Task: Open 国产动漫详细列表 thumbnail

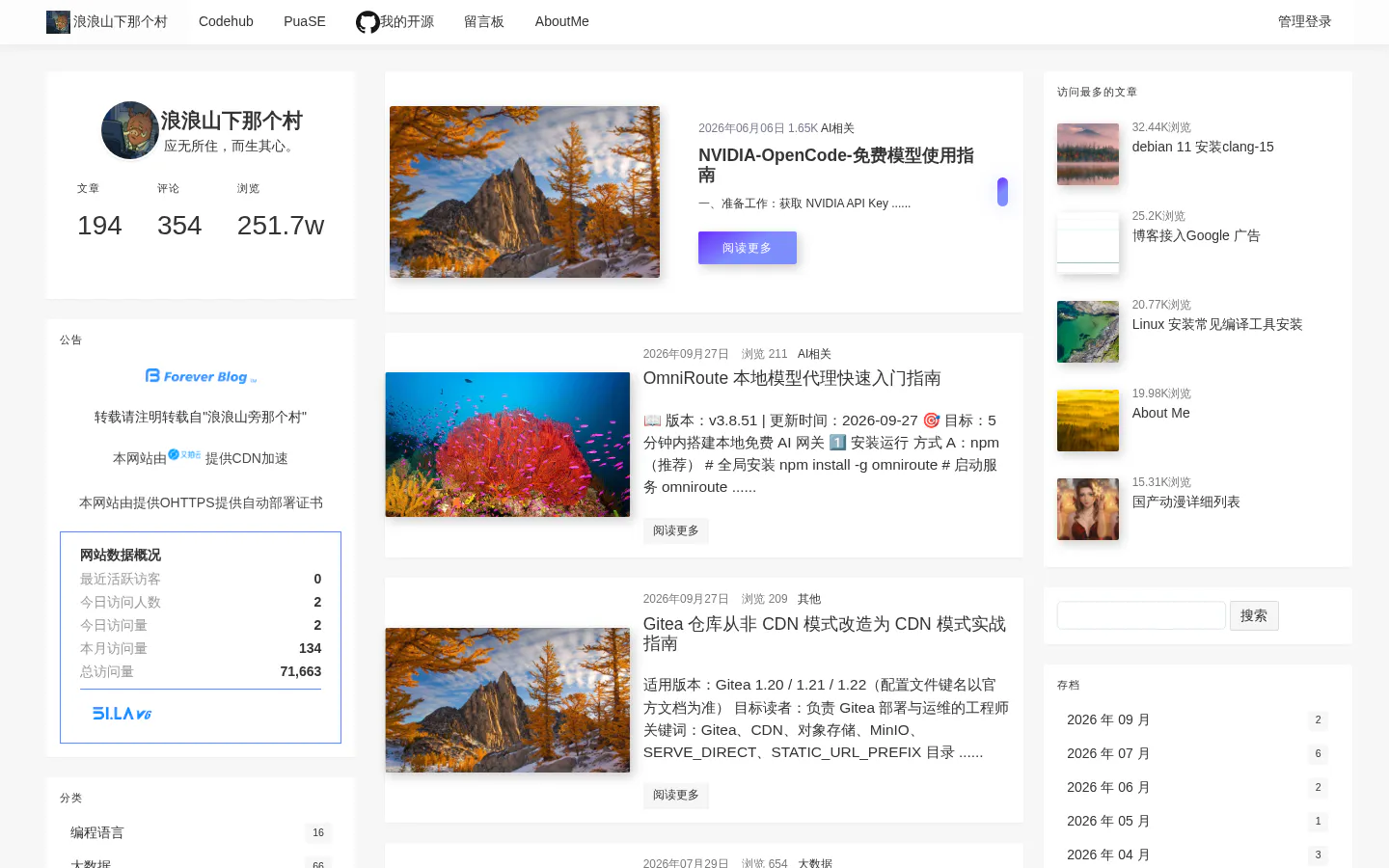Action: click(1088, 509)
